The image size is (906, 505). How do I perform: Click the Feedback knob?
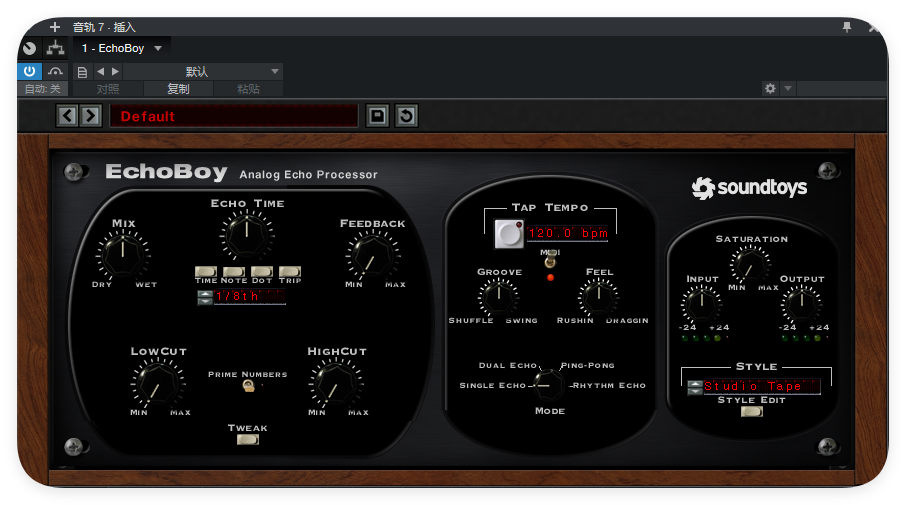373,255
